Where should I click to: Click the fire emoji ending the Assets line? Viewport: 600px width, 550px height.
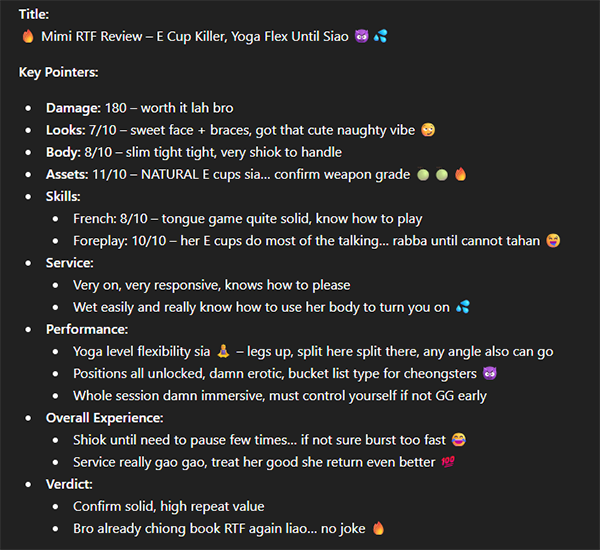pos(461,174)
